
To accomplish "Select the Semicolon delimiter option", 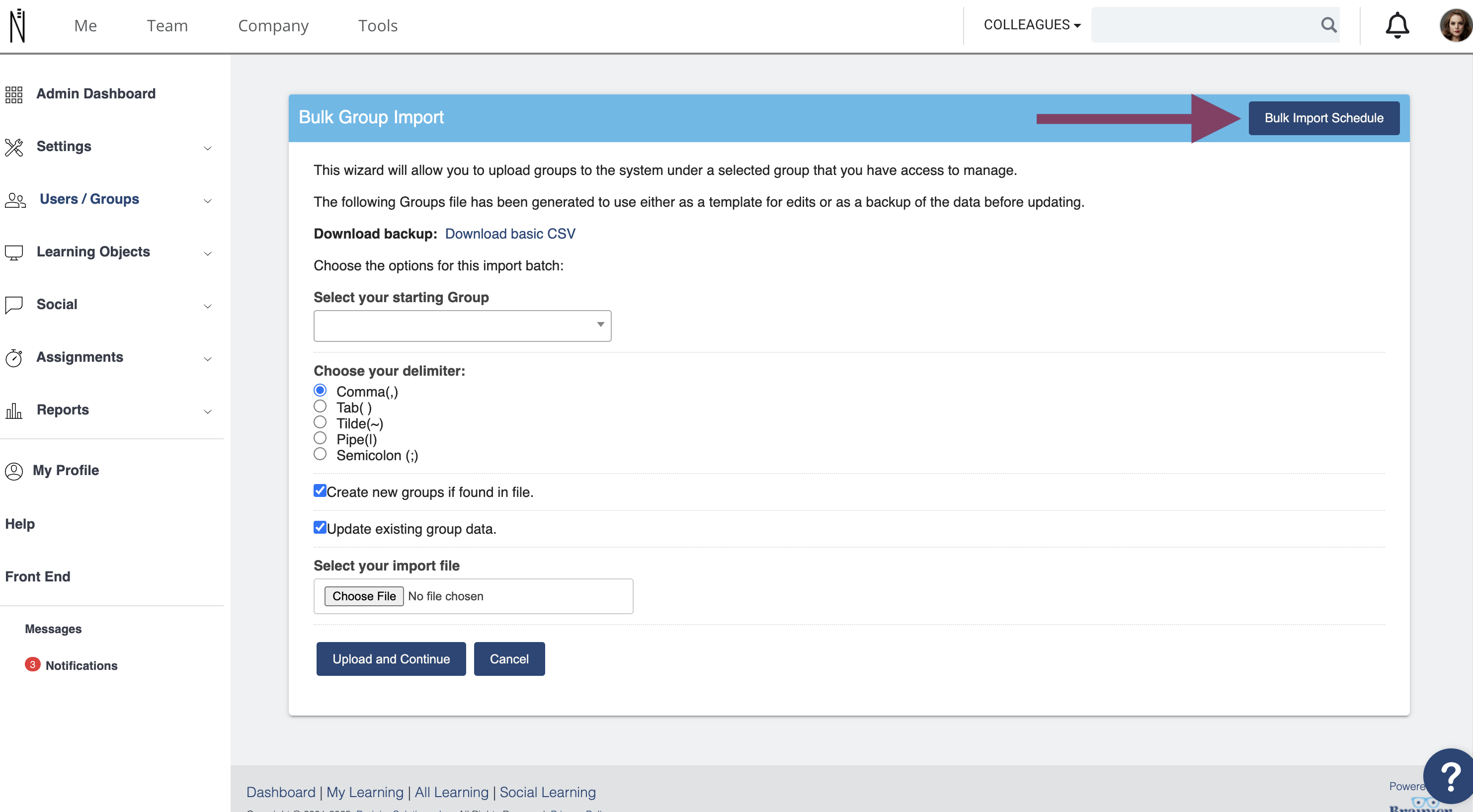I will pos(320,454).
